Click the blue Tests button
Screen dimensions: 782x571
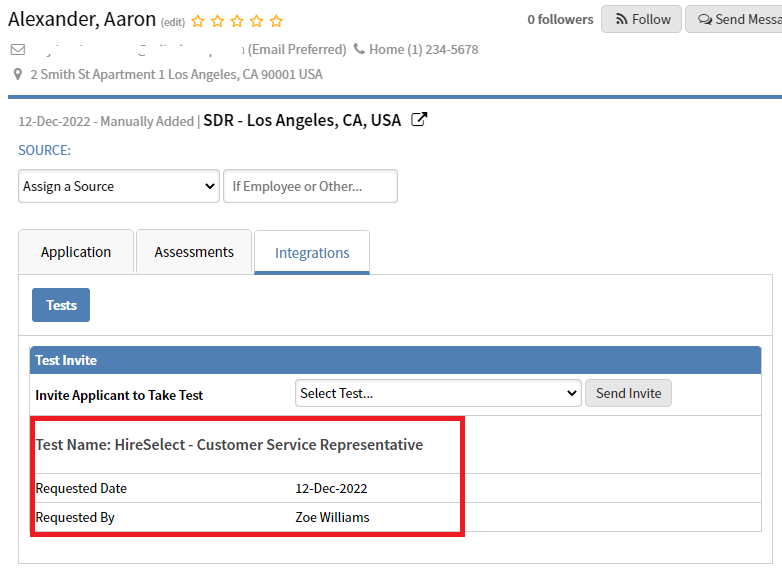click(x=61, y=305)
